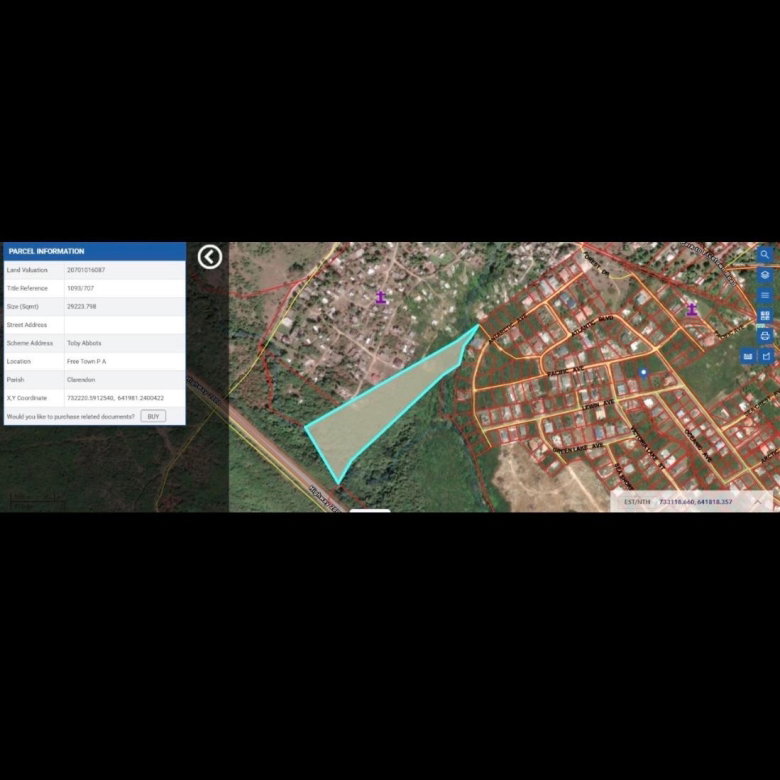780x780 pixels.
Task: Open the hamburger list menu
Action: pos(765,295)
